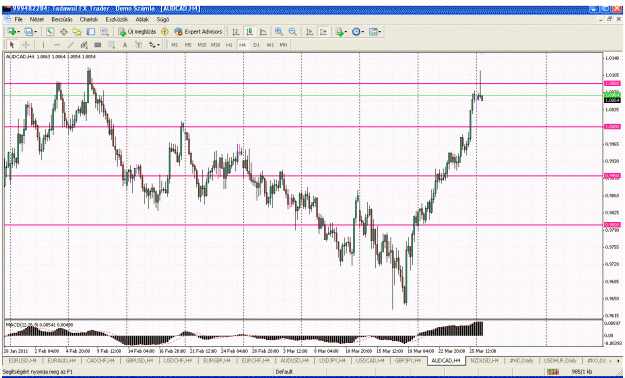Set the M15 timeframe

[202, 45]
